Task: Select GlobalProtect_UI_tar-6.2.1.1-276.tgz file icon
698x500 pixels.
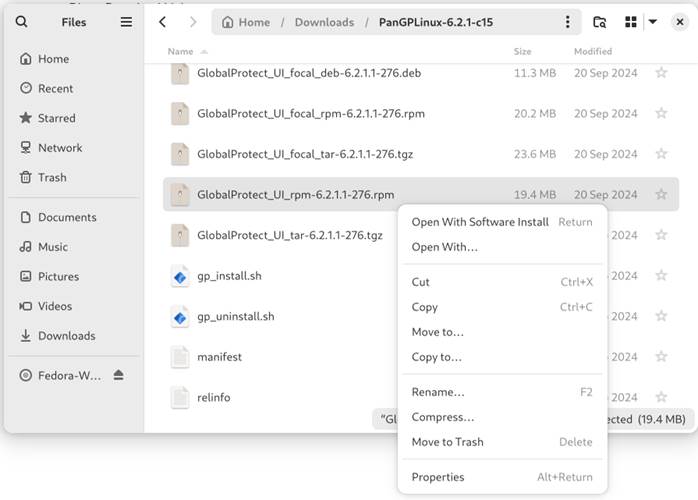Action: [x=180, y=235]
